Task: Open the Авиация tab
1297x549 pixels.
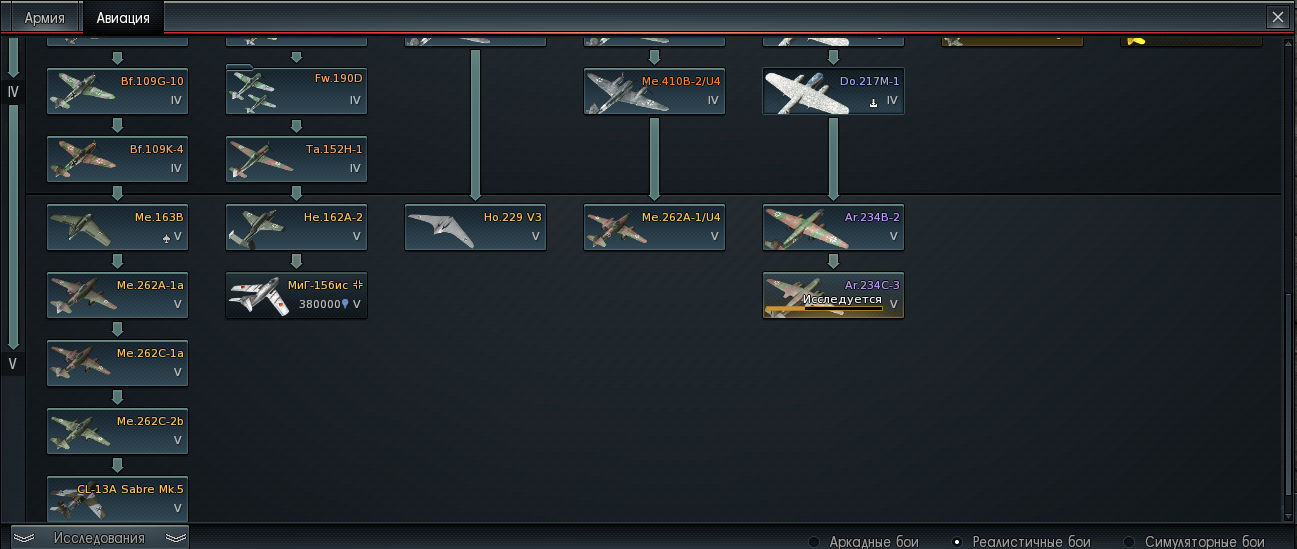Action: pos(123,18)
